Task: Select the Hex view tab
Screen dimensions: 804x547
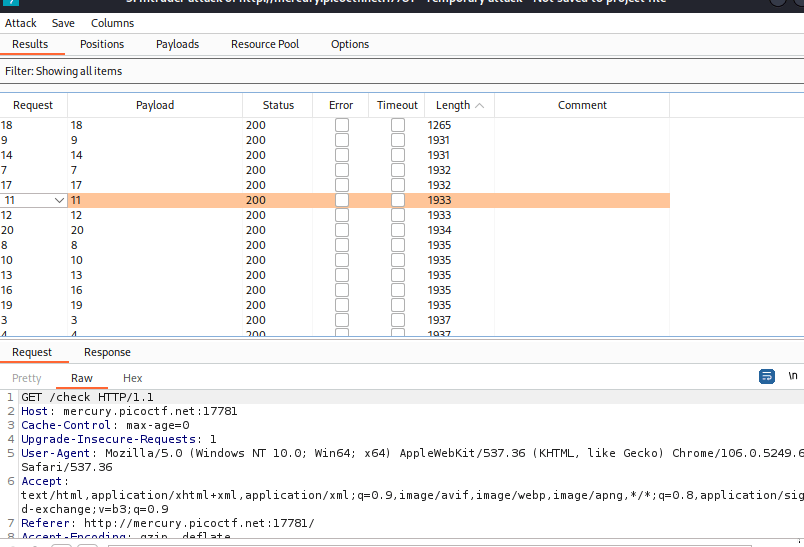Action: point(133,378)
